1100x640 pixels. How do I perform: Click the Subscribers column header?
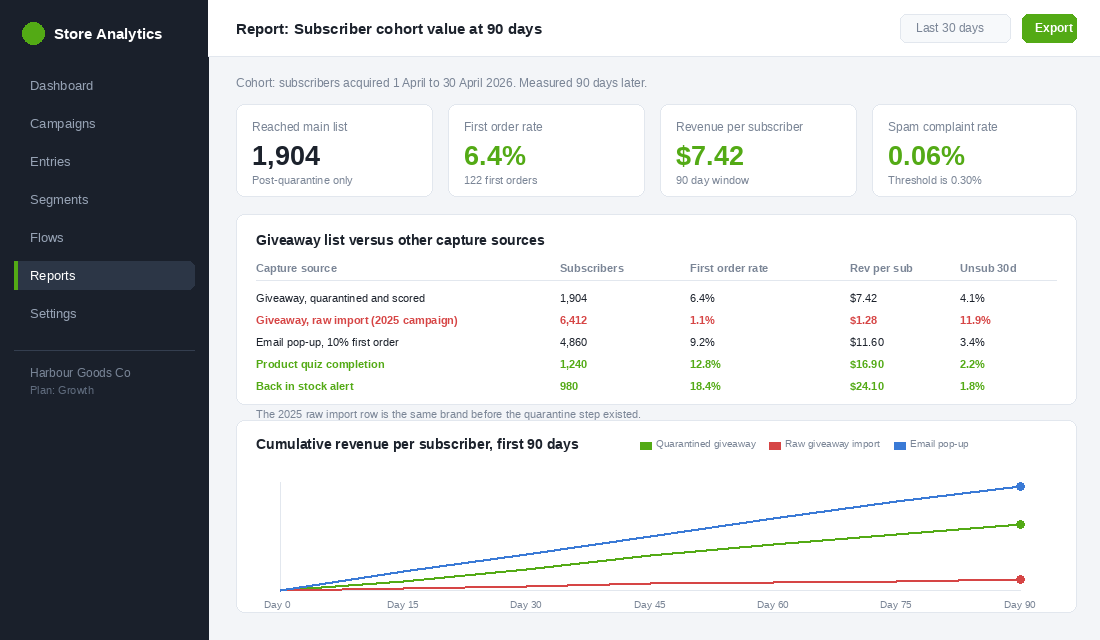point(591,268)
